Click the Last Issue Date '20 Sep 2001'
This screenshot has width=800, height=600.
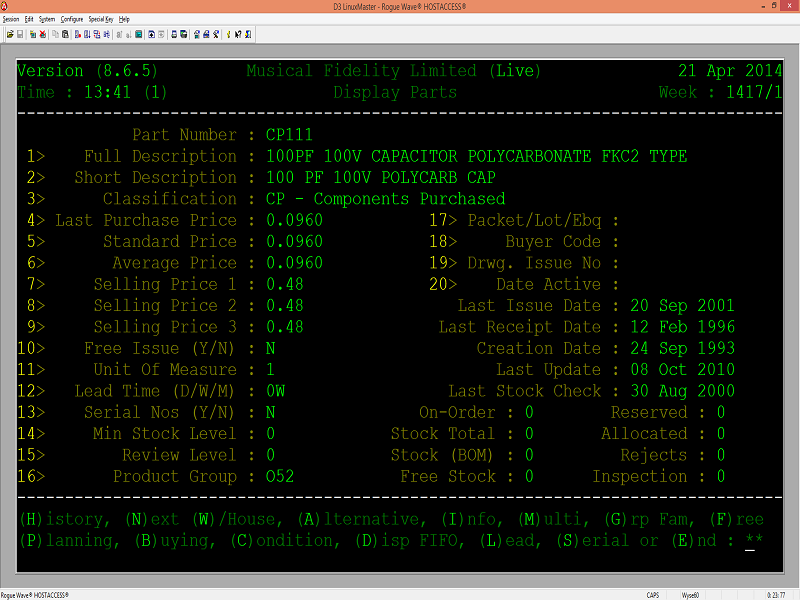pos(682,306)
